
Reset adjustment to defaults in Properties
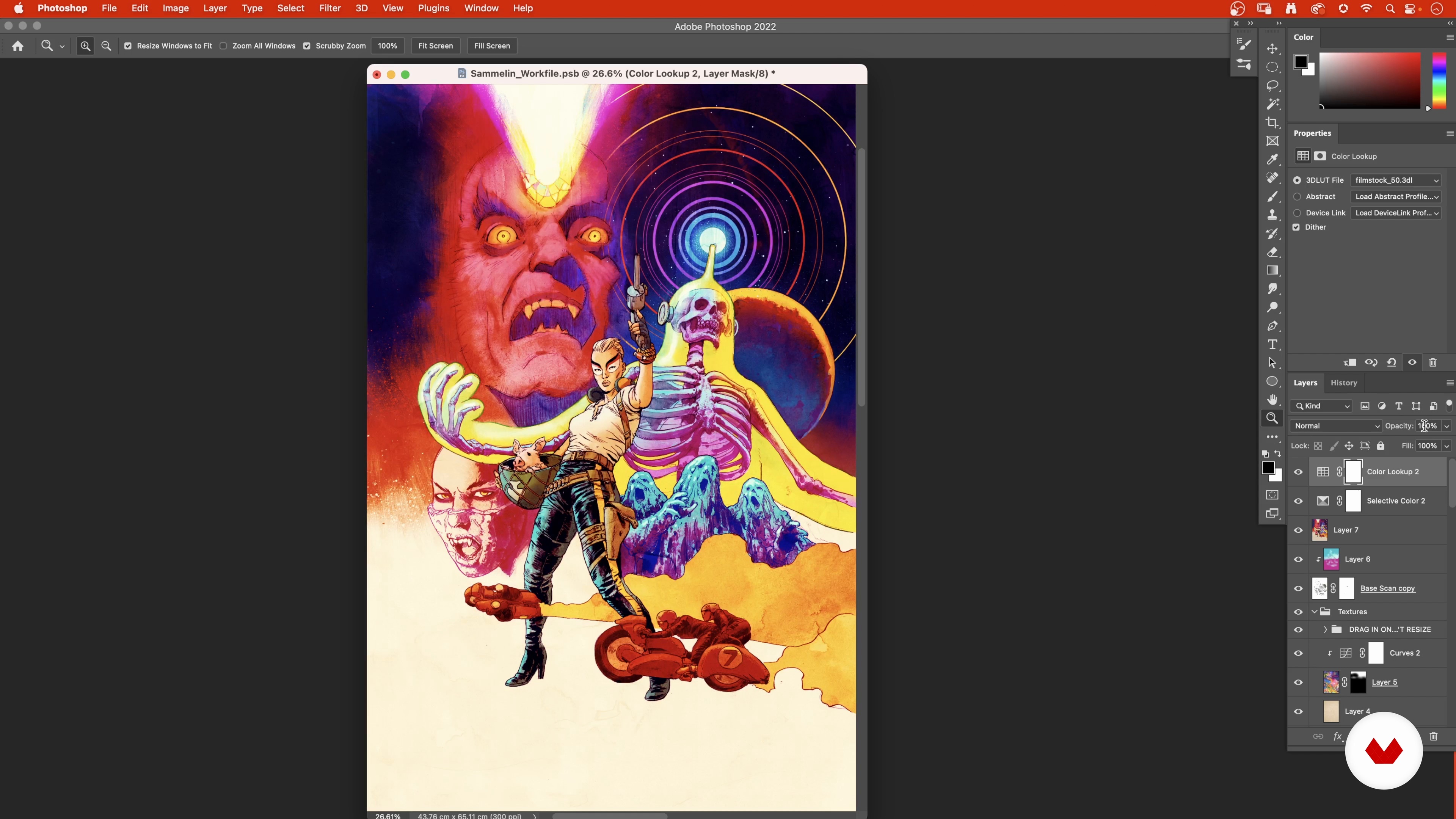coord(1392,363)
